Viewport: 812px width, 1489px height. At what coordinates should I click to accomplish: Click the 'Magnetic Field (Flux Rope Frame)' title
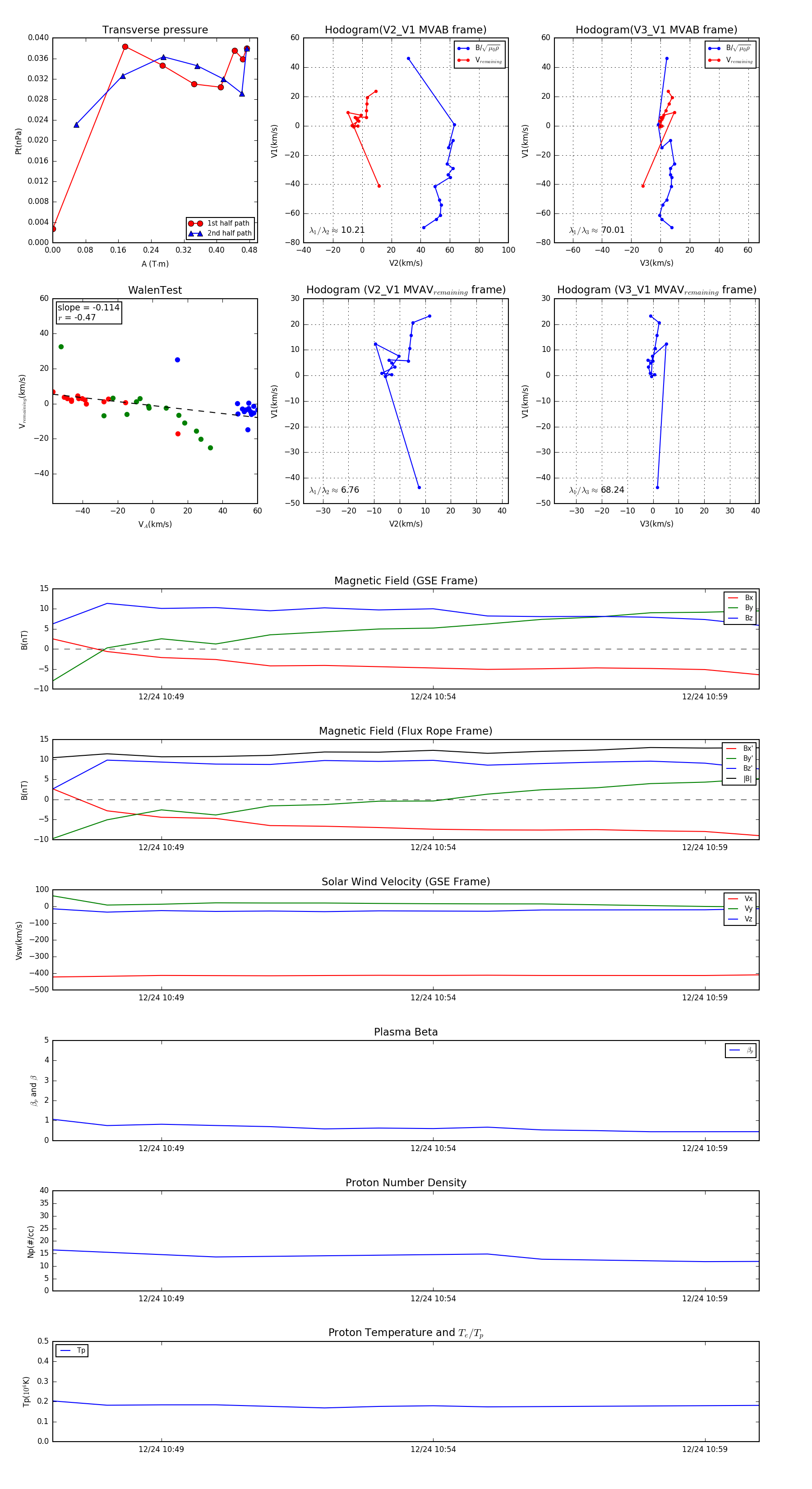(406, 731)
